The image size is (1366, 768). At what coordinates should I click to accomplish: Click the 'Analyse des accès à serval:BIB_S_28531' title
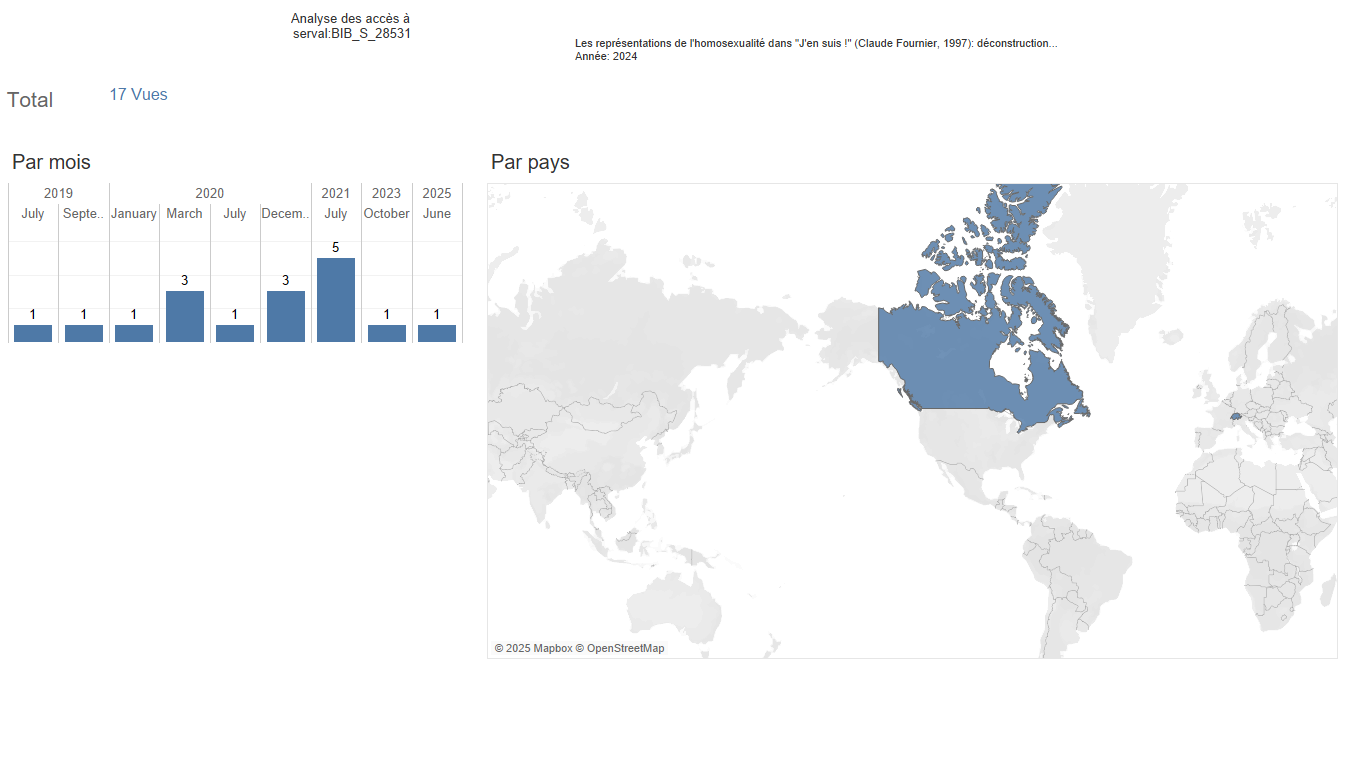350,26
